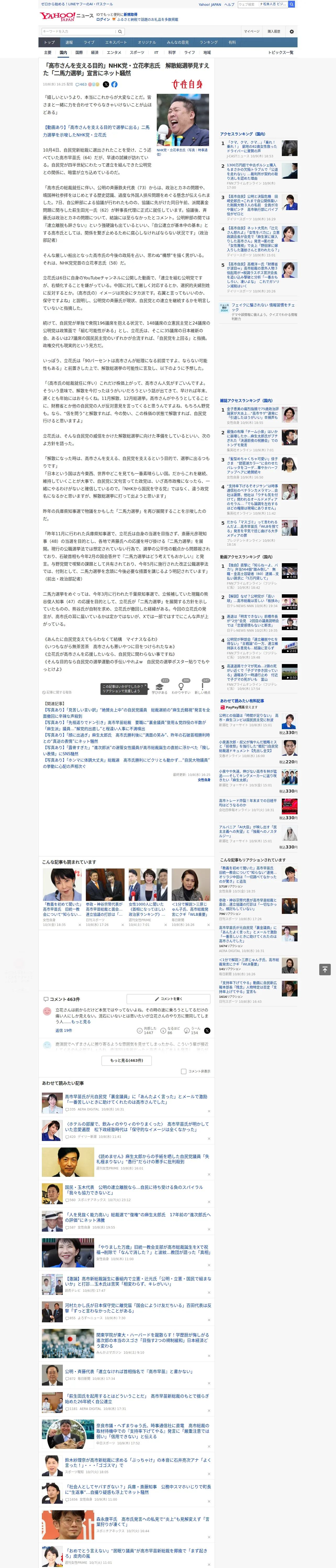The width and height of the screenshot is (336, 1568).
Task: Open the ランキング navigation tab
Action: [x=209, y=42]
